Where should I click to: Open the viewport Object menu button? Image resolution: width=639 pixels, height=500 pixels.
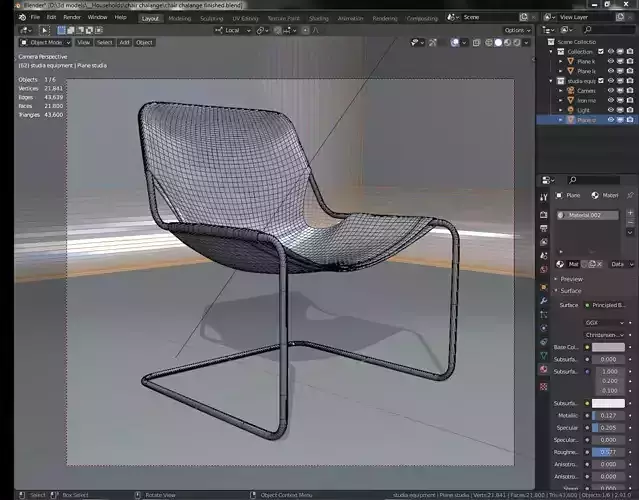144,42
